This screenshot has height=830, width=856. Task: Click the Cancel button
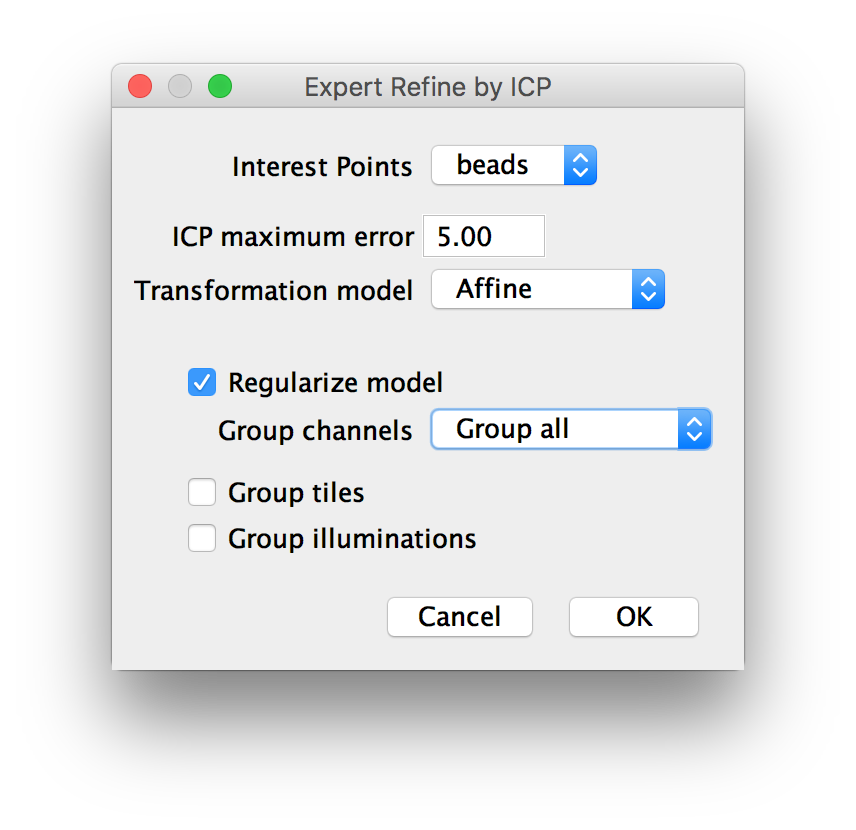tap(460, 617)
